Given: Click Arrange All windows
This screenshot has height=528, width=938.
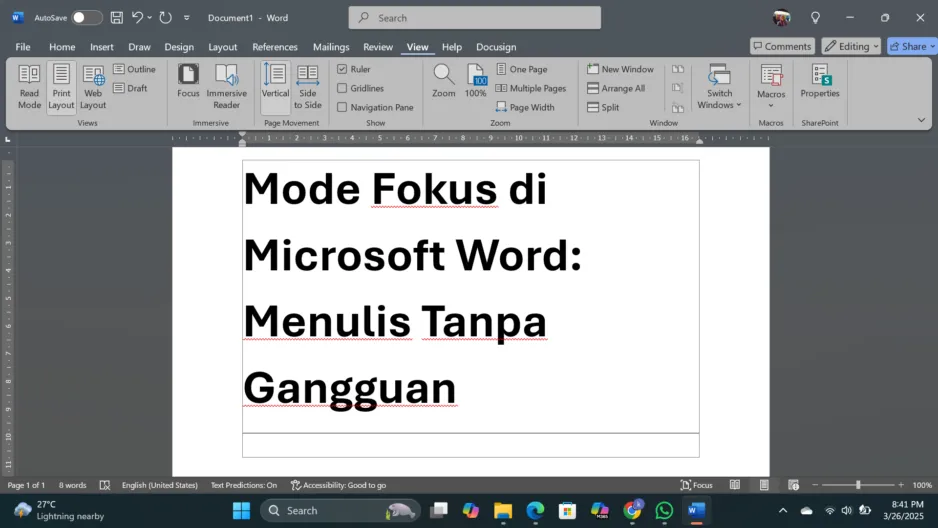Looking at the screenshot, I should pos(616,88).
